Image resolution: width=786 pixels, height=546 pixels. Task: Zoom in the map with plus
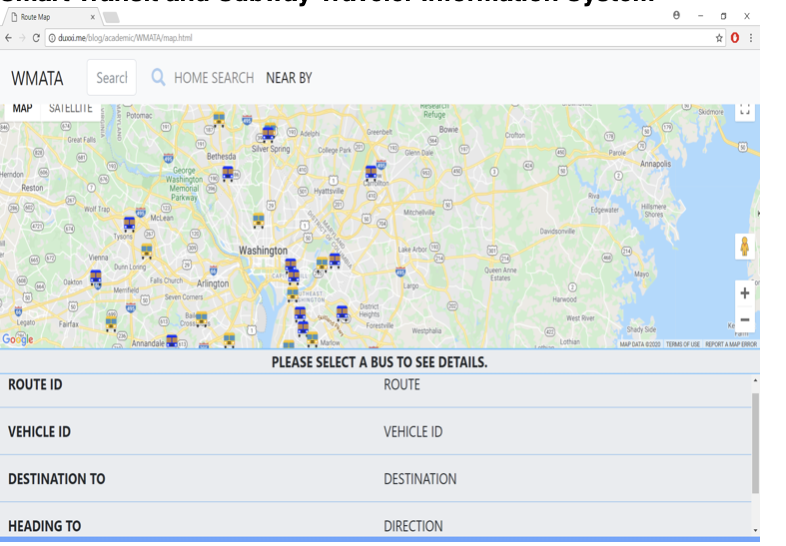click(745, 293)
